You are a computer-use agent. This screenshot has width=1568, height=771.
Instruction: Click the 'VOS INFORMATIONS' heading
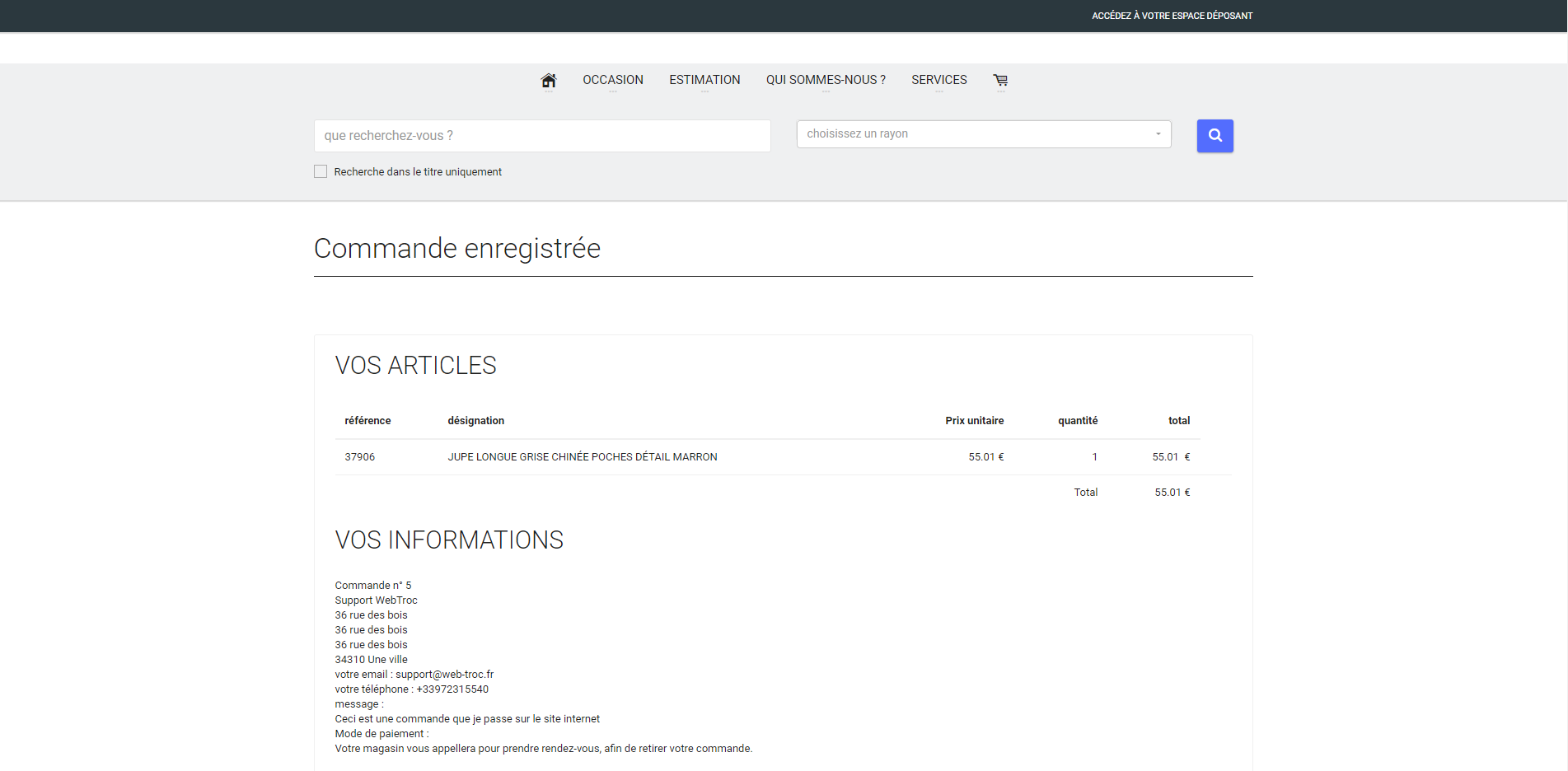[x=449, y=540]
